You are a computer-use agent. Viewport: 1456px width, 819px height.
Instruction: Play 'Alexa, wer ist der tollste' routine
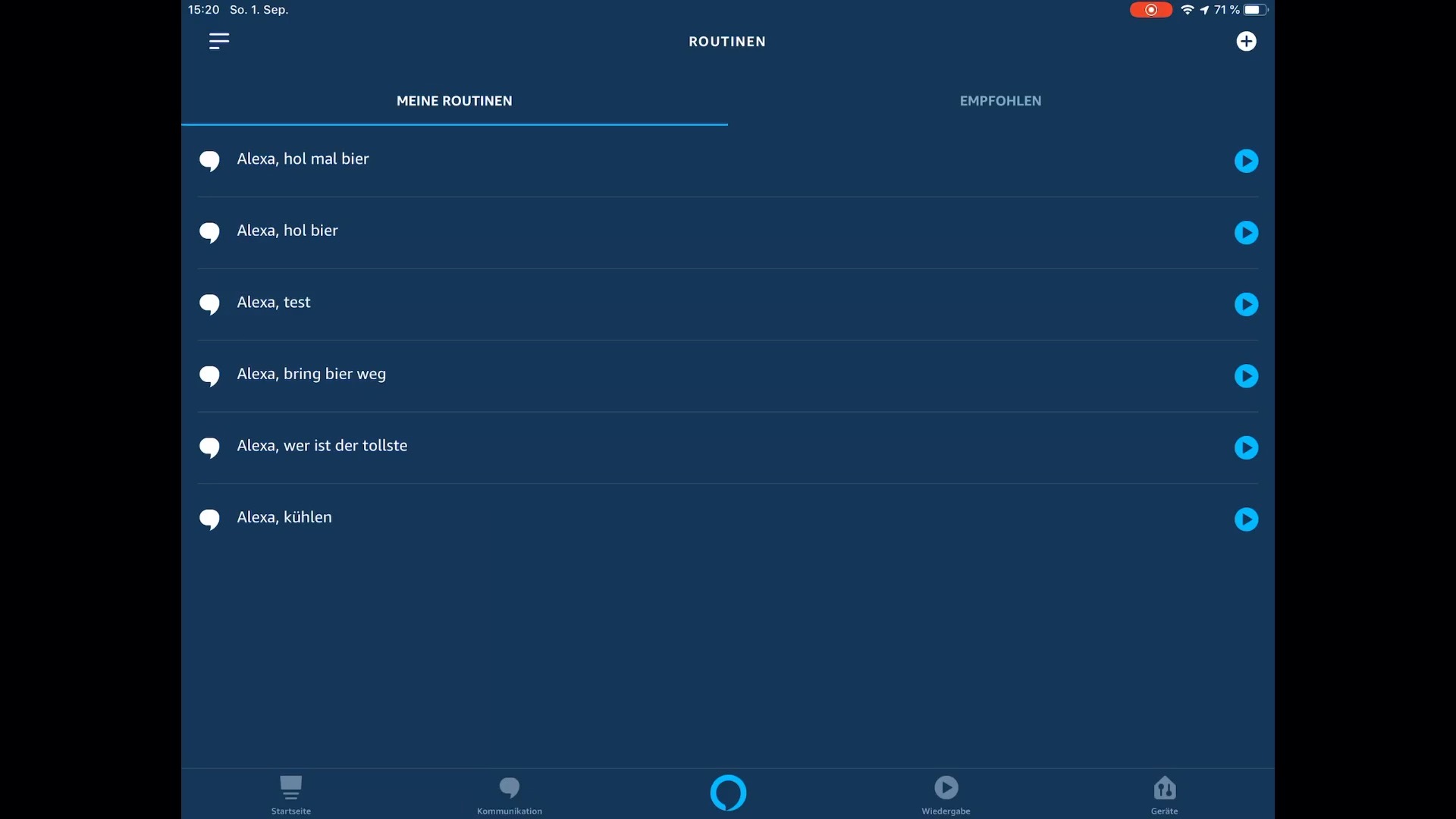(1246, 447)
